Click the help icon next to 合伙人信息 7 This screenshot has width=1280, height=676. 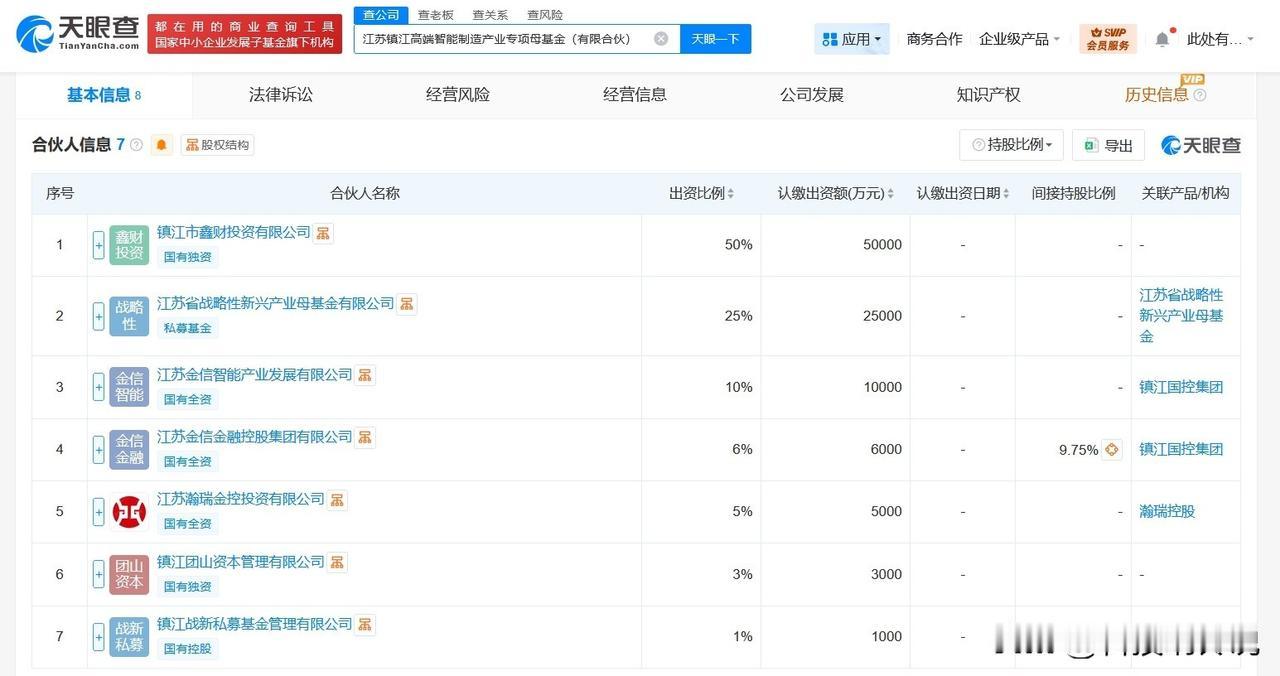click(137, 145)
